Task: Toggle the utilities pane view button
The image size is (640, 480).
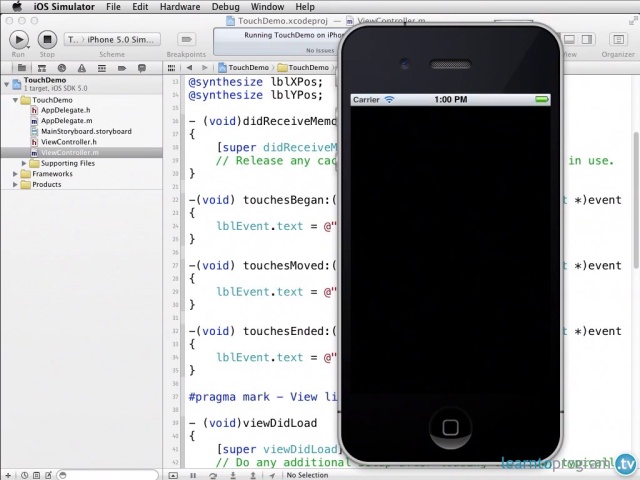Action: 587,39
